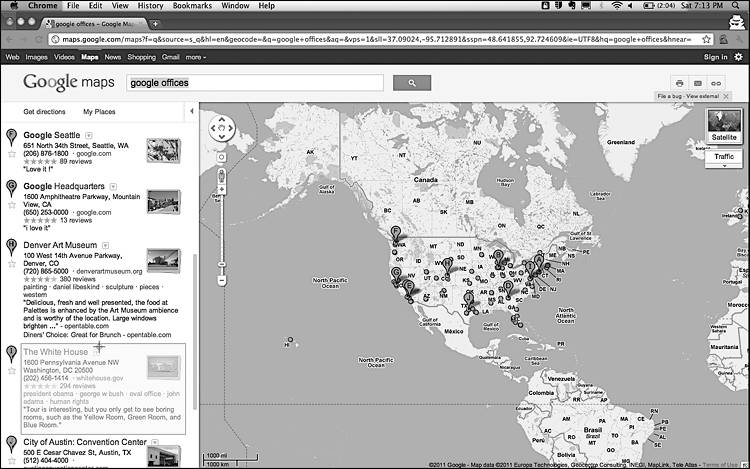
Task: Star the Denver Art Museum result
Action: pos(11,262)
